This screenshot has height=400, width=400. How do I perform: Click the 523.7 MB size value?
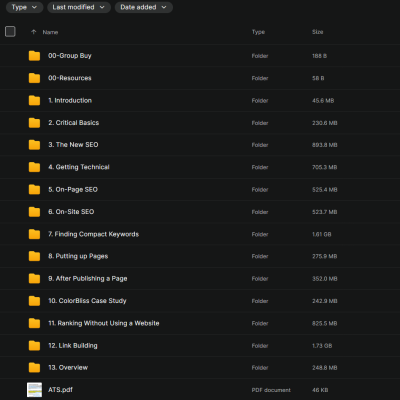click(324, 212)
